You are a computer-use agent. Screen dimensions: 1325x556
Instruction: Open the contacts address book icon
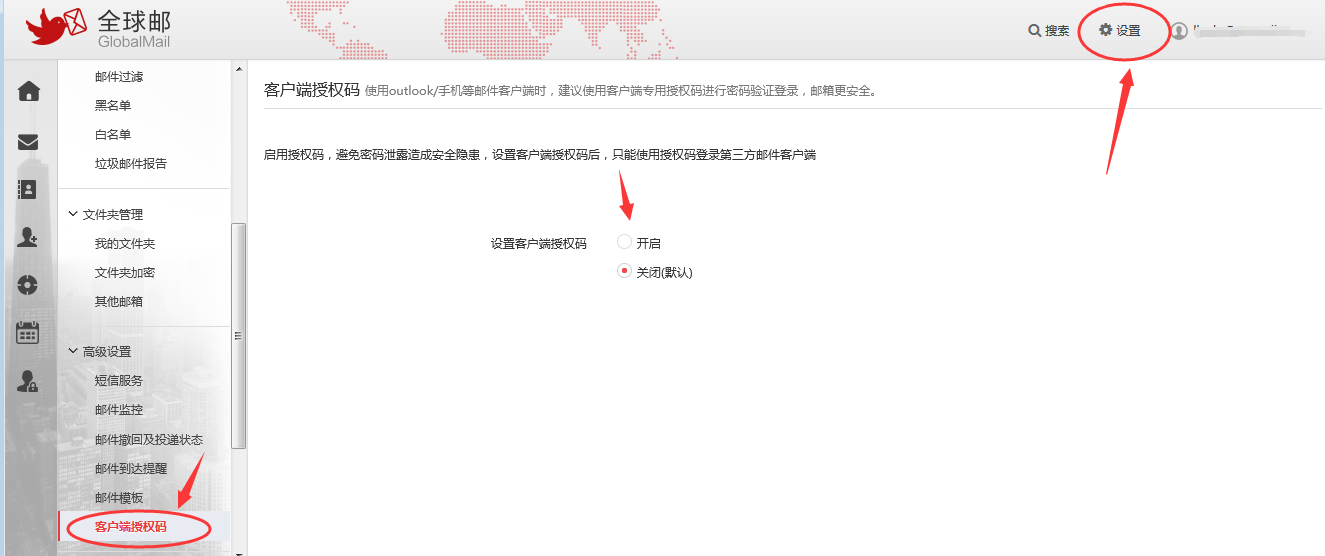[x=28, y=189]
